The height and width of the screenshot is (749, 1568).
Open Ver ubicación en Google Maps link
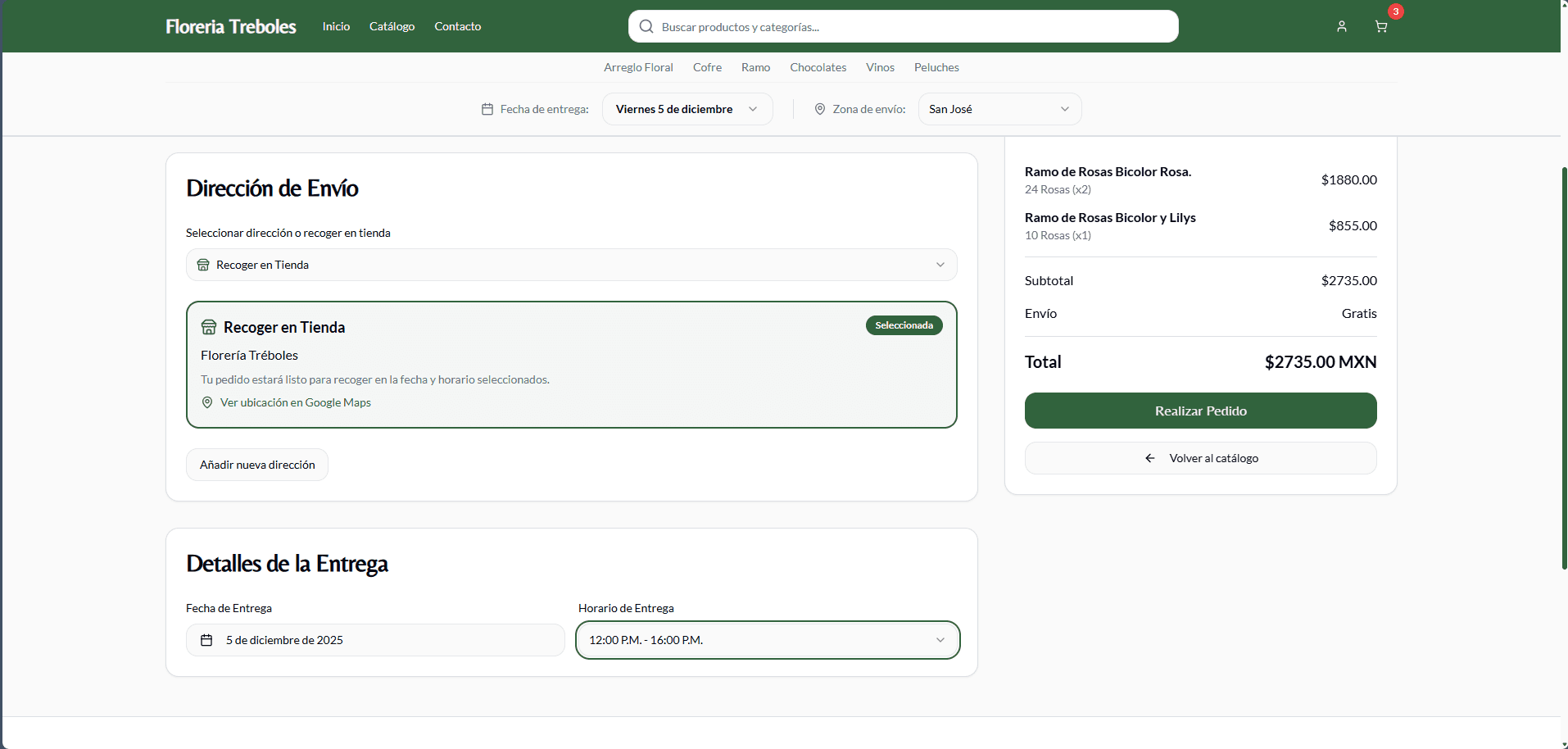(295, 402)
